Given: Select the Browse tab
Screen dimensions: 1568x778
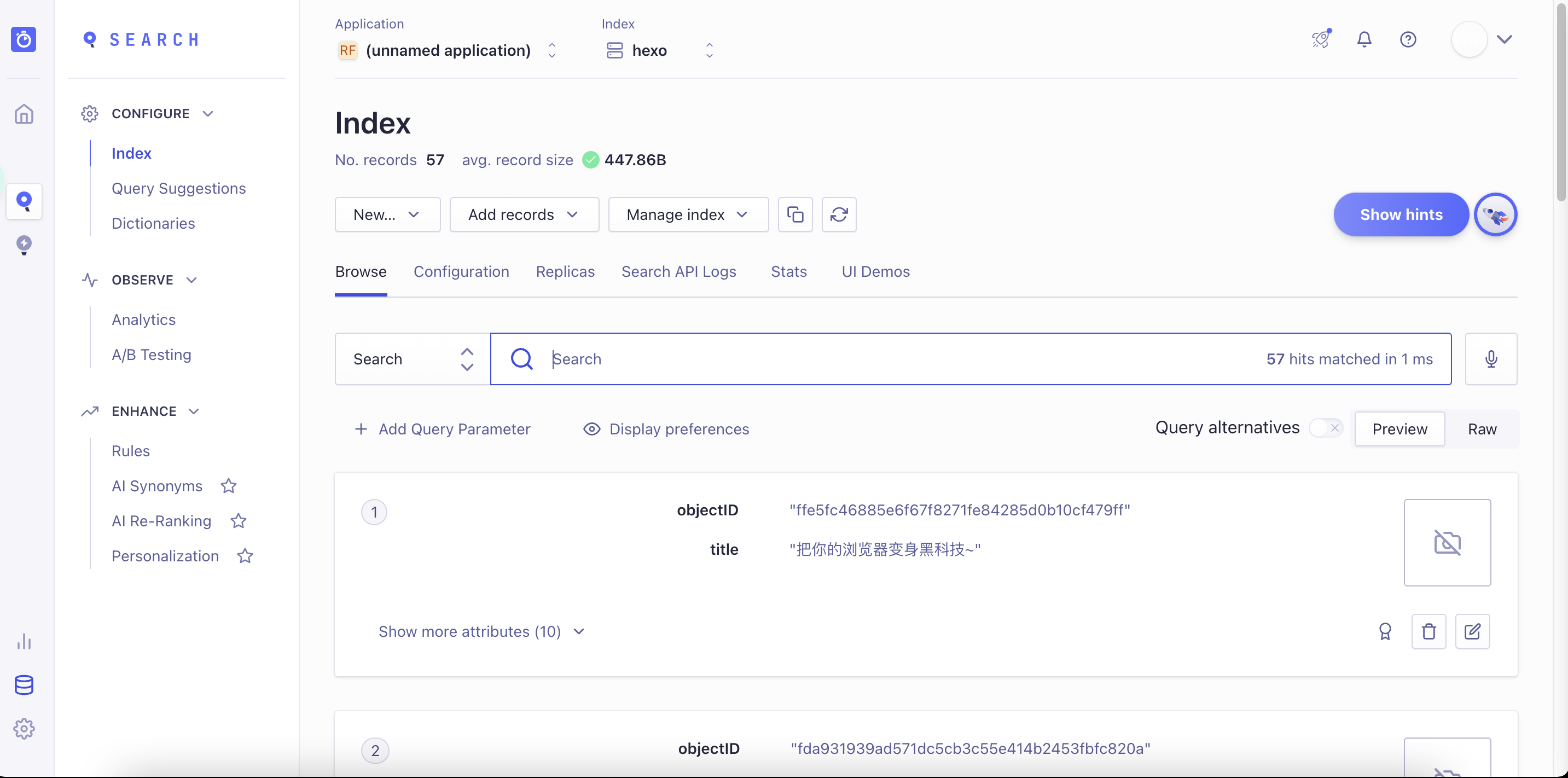Looking at the screenshot, I should 361,271.
